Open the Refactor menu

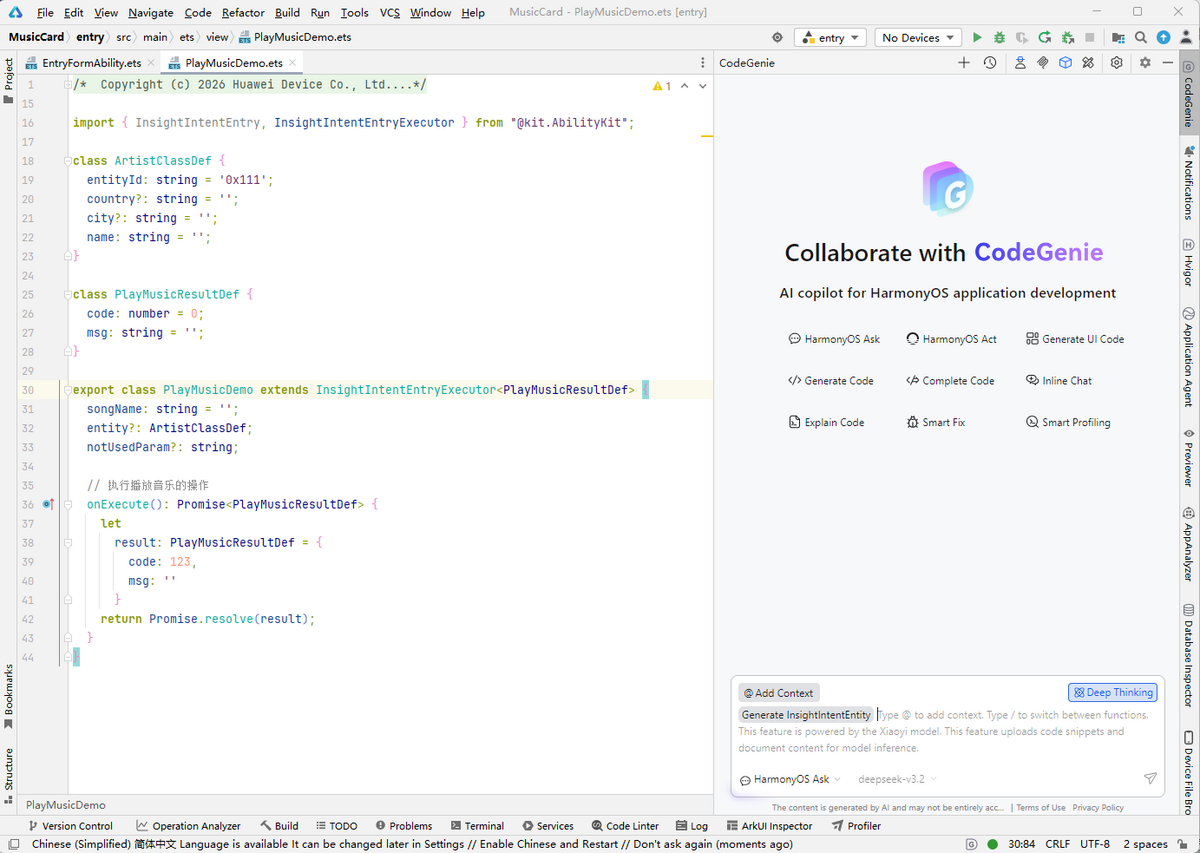pyautogui.click(x=243, y=12)
